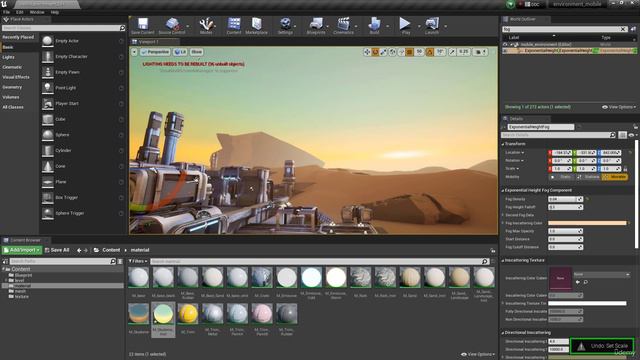Select the Lights category in Place Actors
The height and width of the screenshot is (360, 640).
pos(9,57)
